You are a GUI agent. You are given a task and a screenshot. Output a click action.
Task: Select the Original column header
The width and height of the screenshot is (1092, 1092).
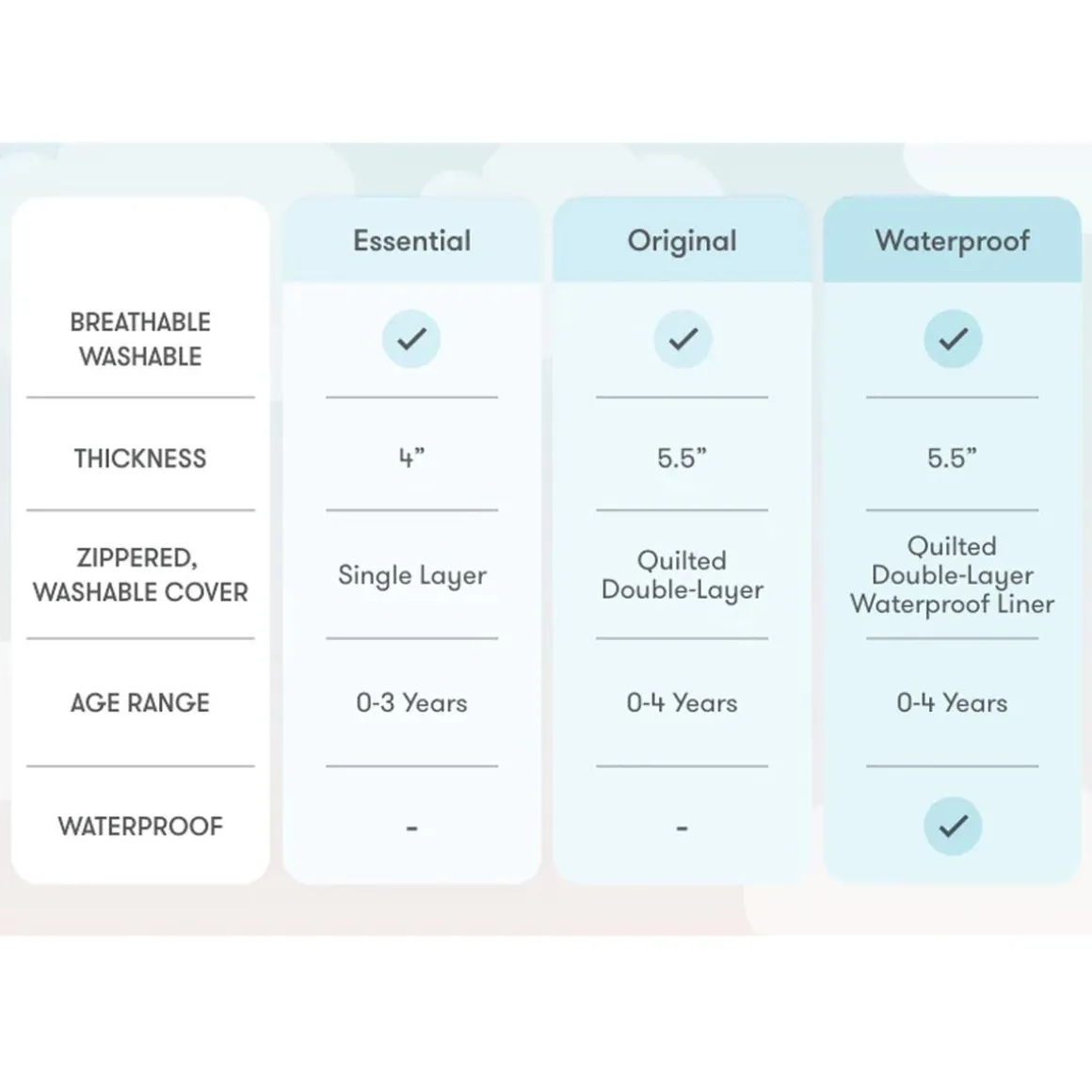pyautogui.click(x=682, y=241)
